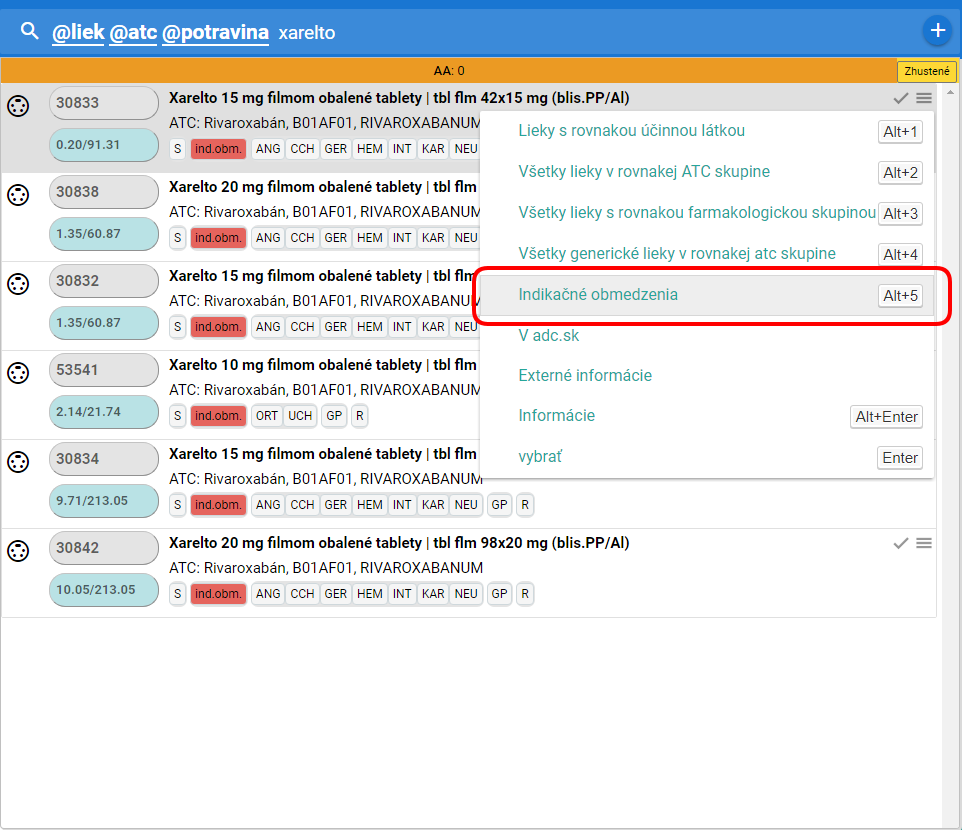Screen dimensions: 962x830
Task: Click the checkmark icon on Xarelto 98x20 mg row
Action: 901,543
